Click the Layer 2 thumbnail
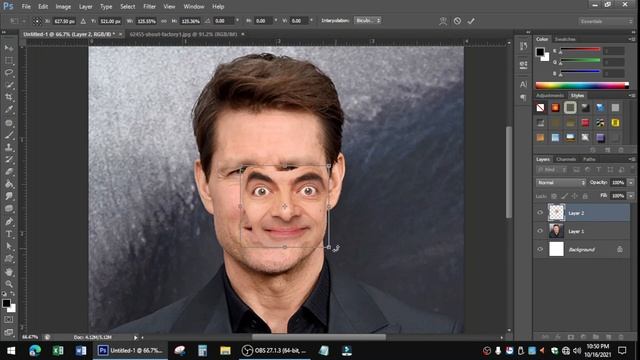 pyautogui.click(x=556, y=213)
